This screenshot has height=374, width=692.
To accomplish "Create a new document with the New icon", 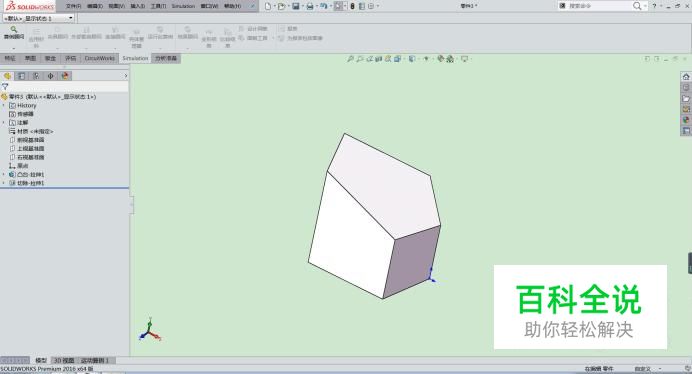I will [268, 6].
